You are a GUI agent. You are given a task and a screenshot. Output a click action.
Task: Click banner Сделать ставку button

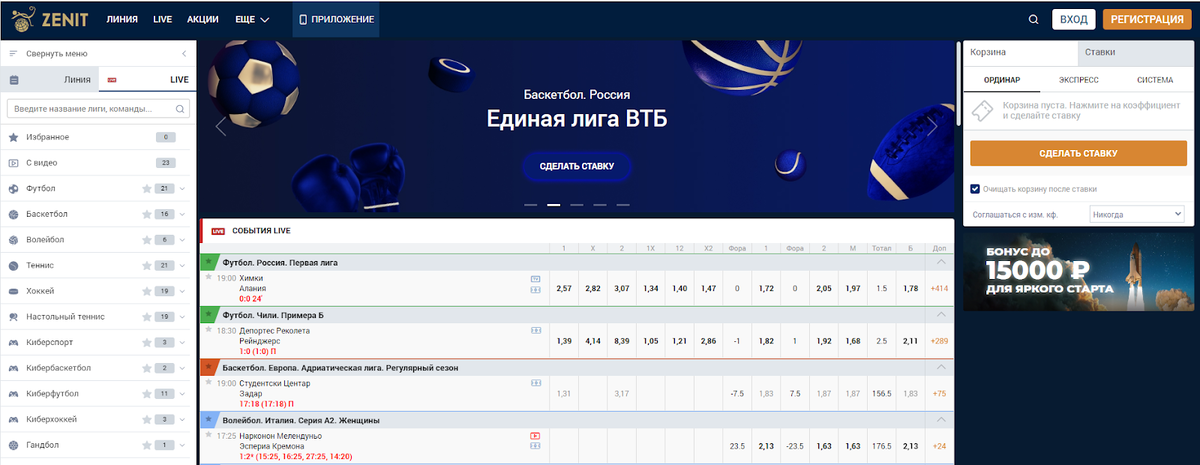pos(577,166)
